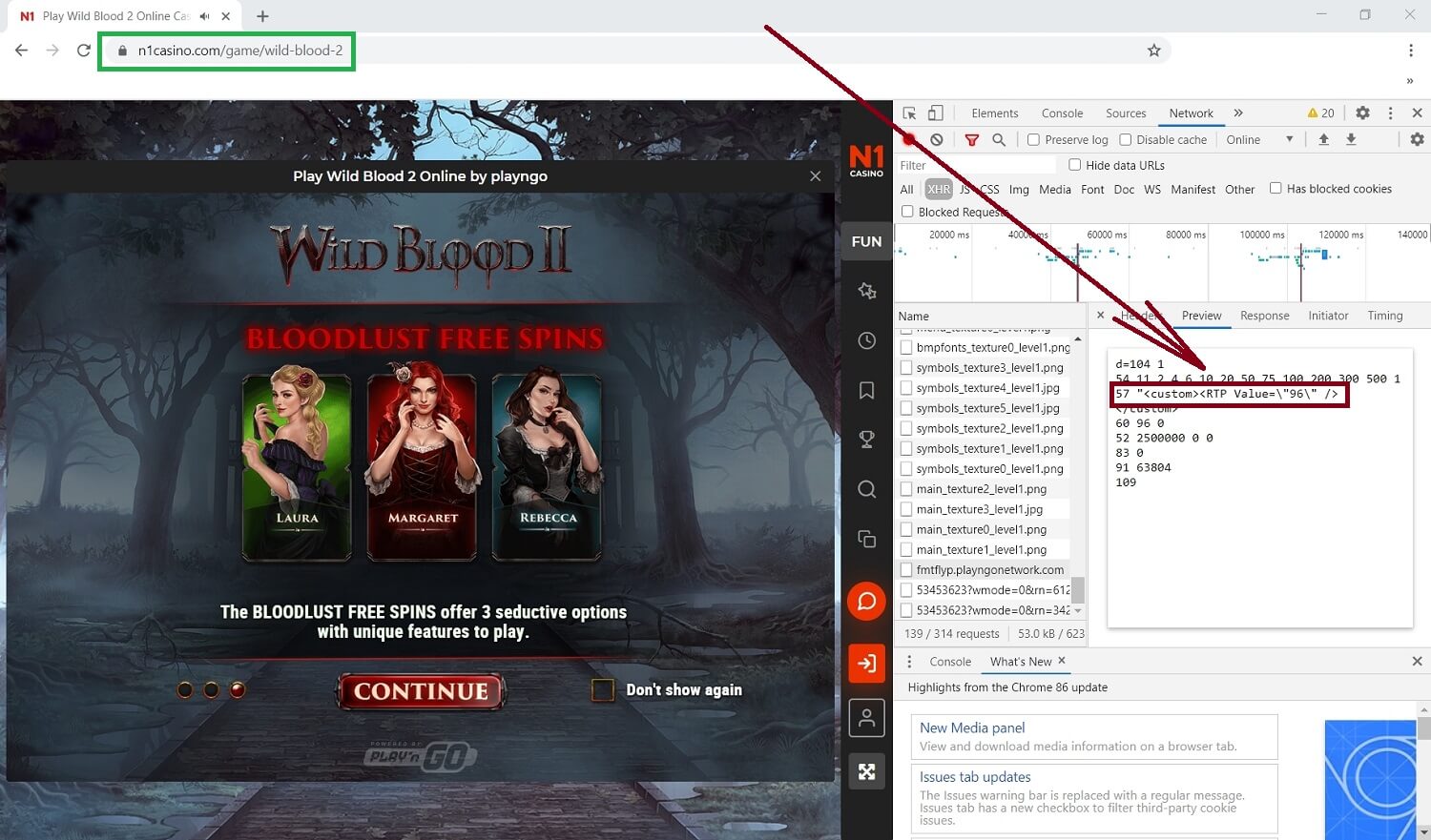Switch to the Sources tab
This screenshot has width=1431, height=840.
pyautogui.click(x=1126, y=113)
